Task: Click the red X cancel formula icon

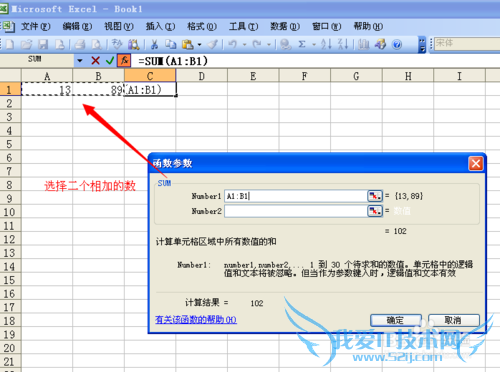Action: 95,61
